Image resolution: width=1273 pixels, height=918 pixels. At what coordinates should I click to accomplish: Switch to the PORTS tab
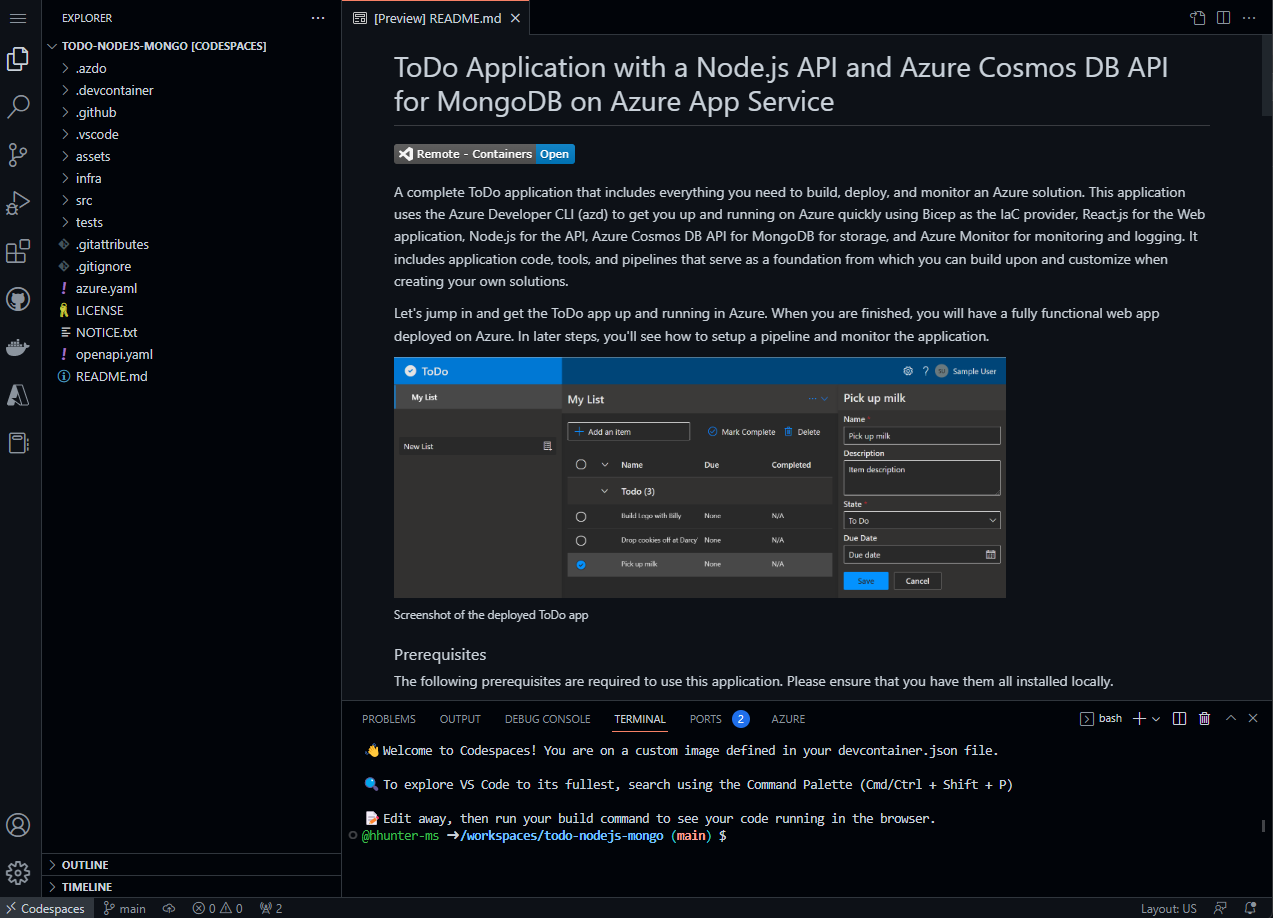[x=705, y=718]
